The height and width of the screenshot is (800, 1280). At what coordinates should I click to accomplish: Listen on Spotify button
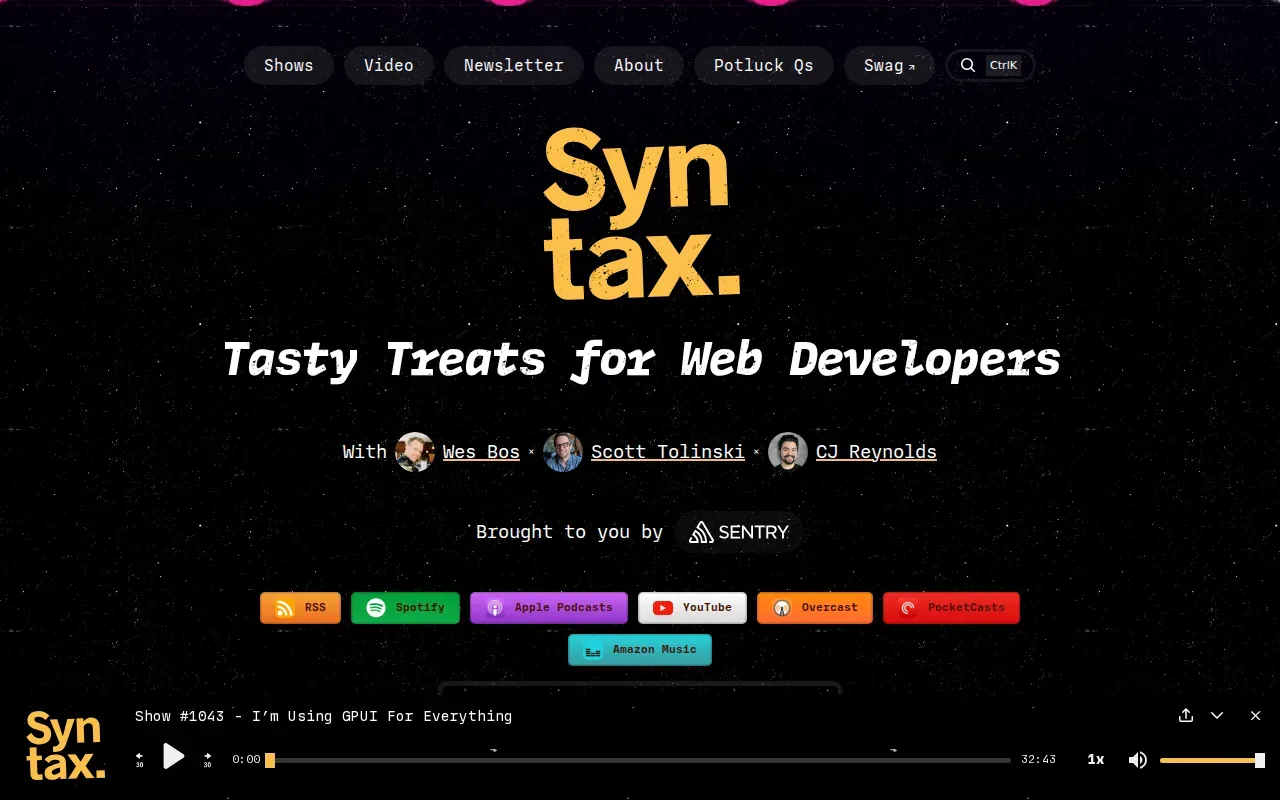[405, 608]
